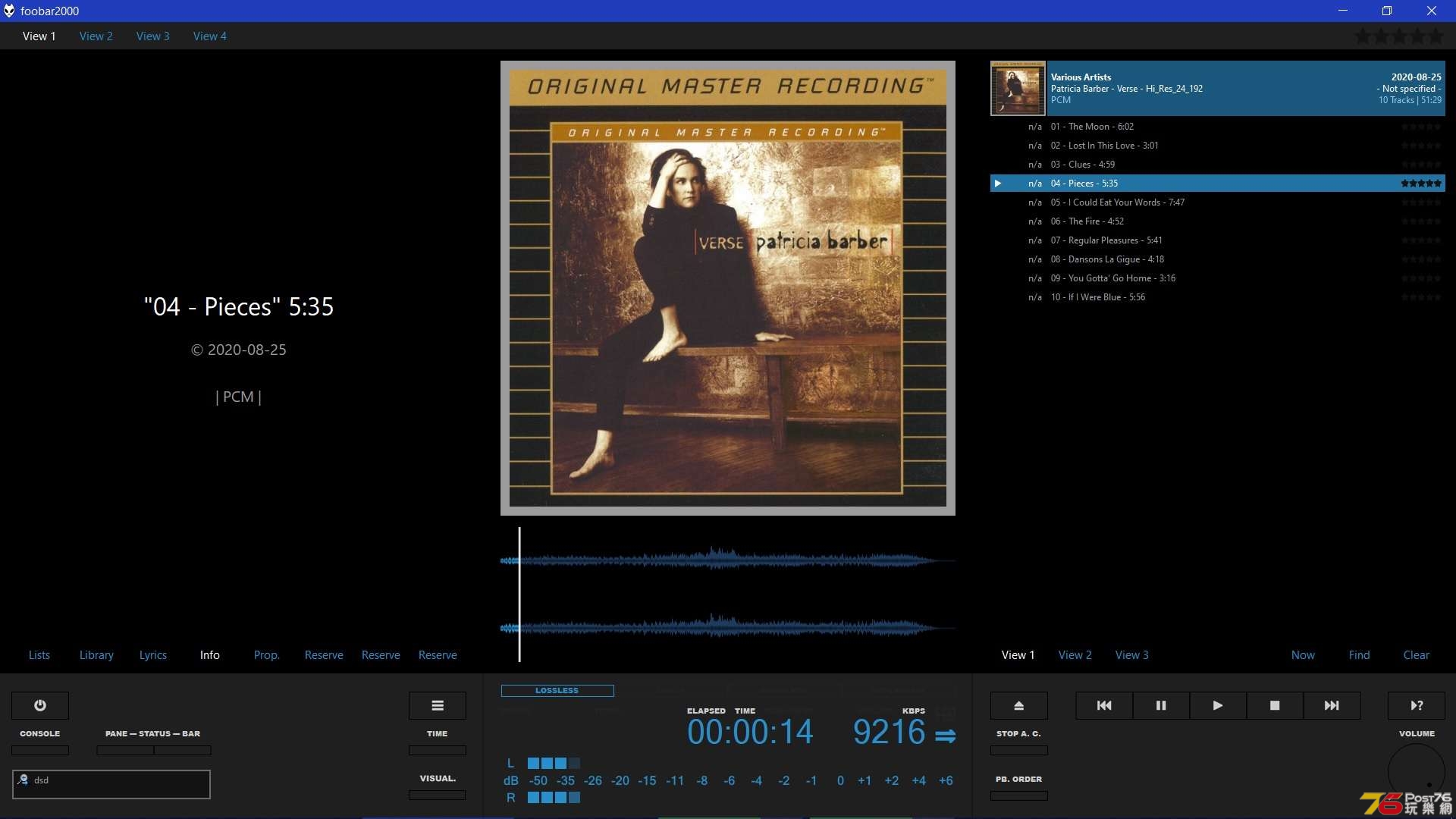Screen dimensions: 1456x819
Task: Select track 01 - The Moon
Action: (1218, 127)
